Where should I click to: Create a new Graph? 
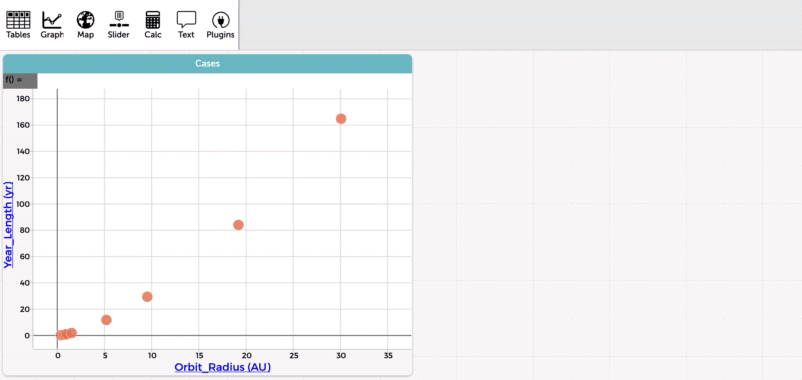[x=52, y=25]
